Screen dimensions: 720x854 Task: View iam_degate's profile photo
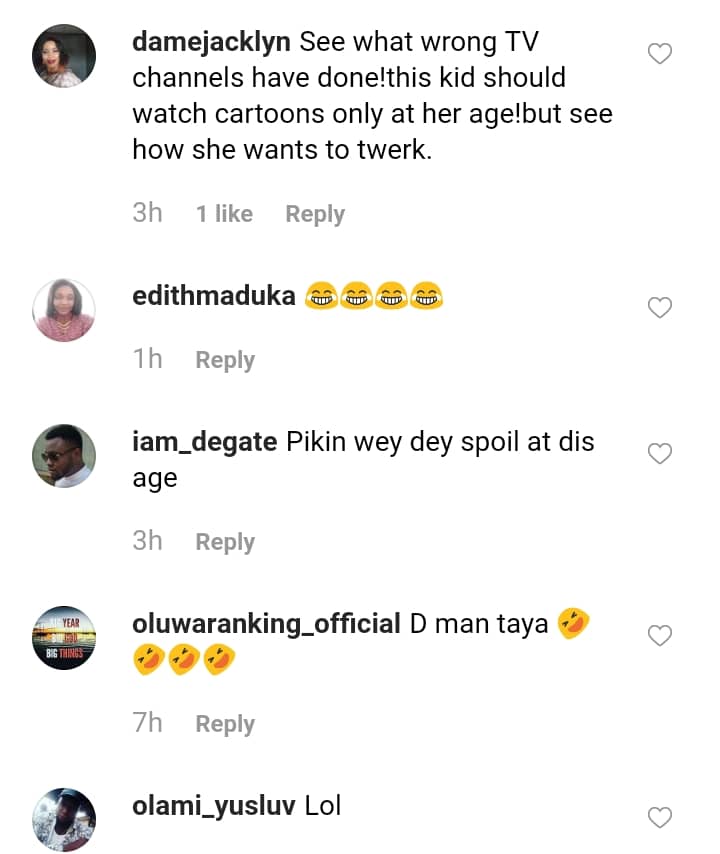[64, 456]
